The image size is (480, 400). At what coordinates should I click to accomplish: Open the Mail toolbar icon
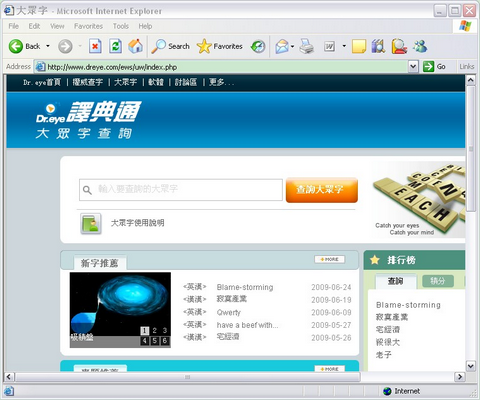click(282, 46)
